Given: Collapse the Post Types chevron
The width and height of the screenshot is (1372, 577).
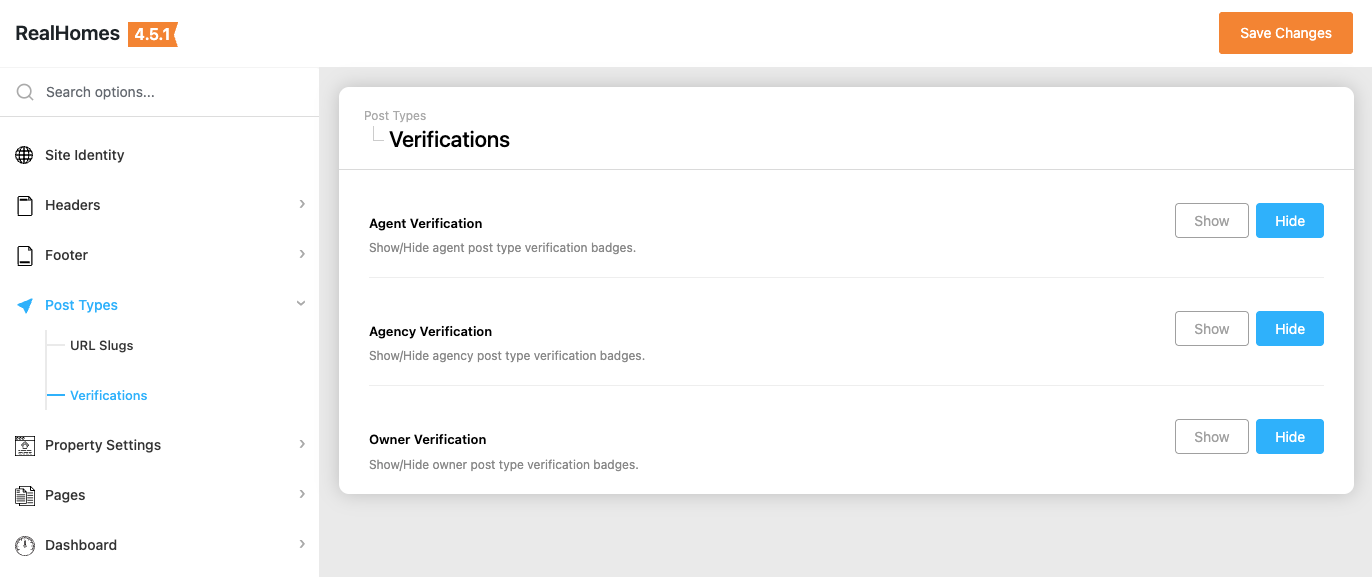Looking at the screenshot, I should (x=301, y=304).
